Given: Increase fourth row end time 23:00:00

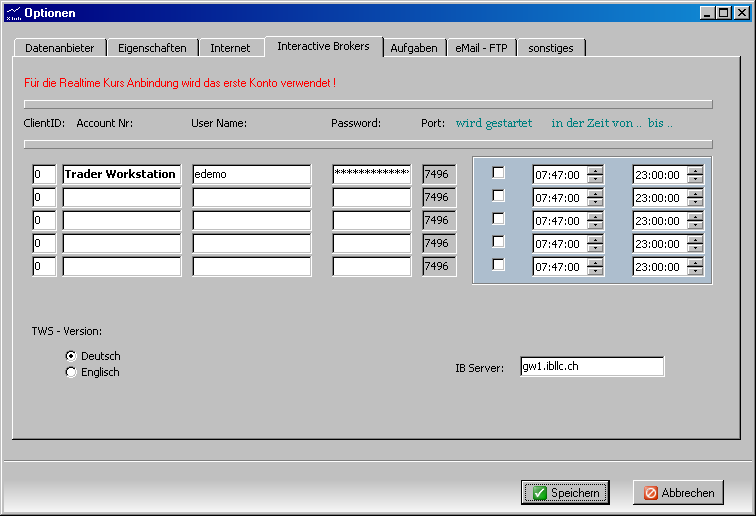Looking at the screenshot, I should [695, 240].
